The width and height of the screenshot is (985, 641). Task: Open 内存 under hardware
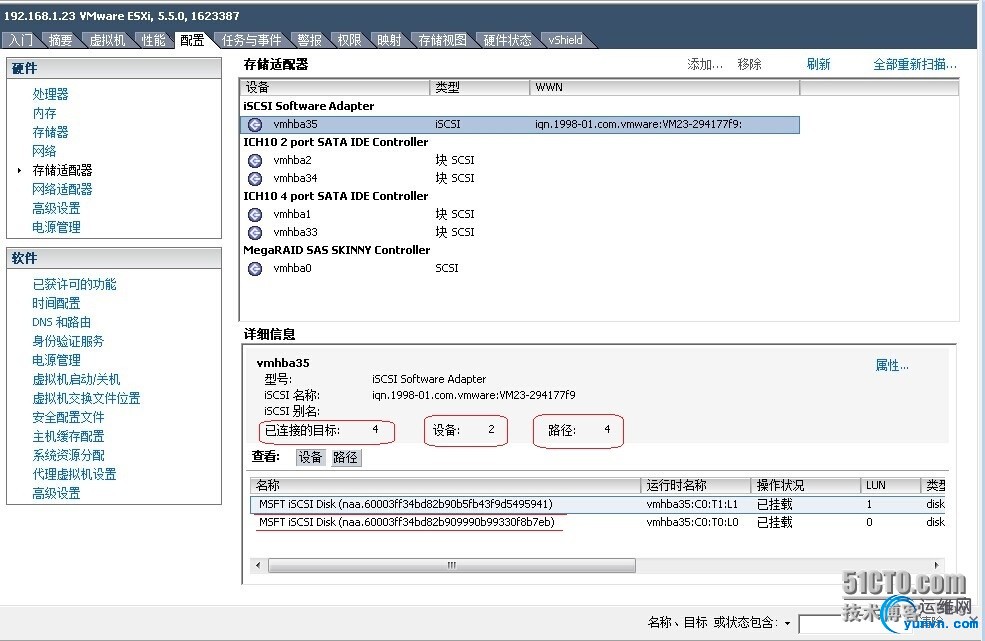(45, 113)
